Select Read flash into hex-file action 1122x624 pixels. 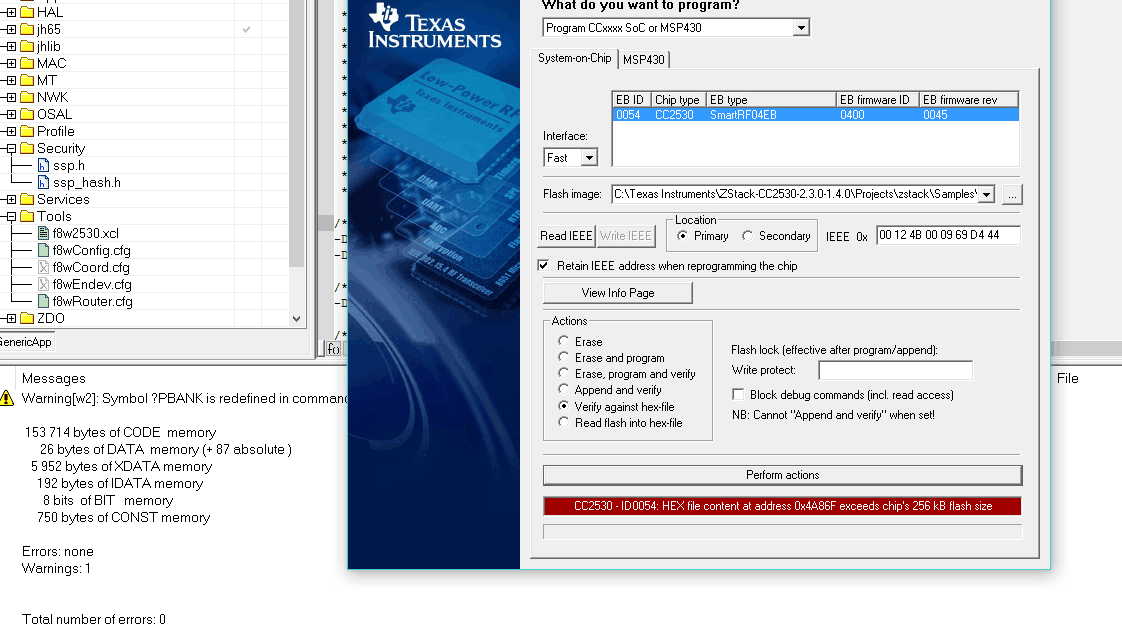[564, 422]
